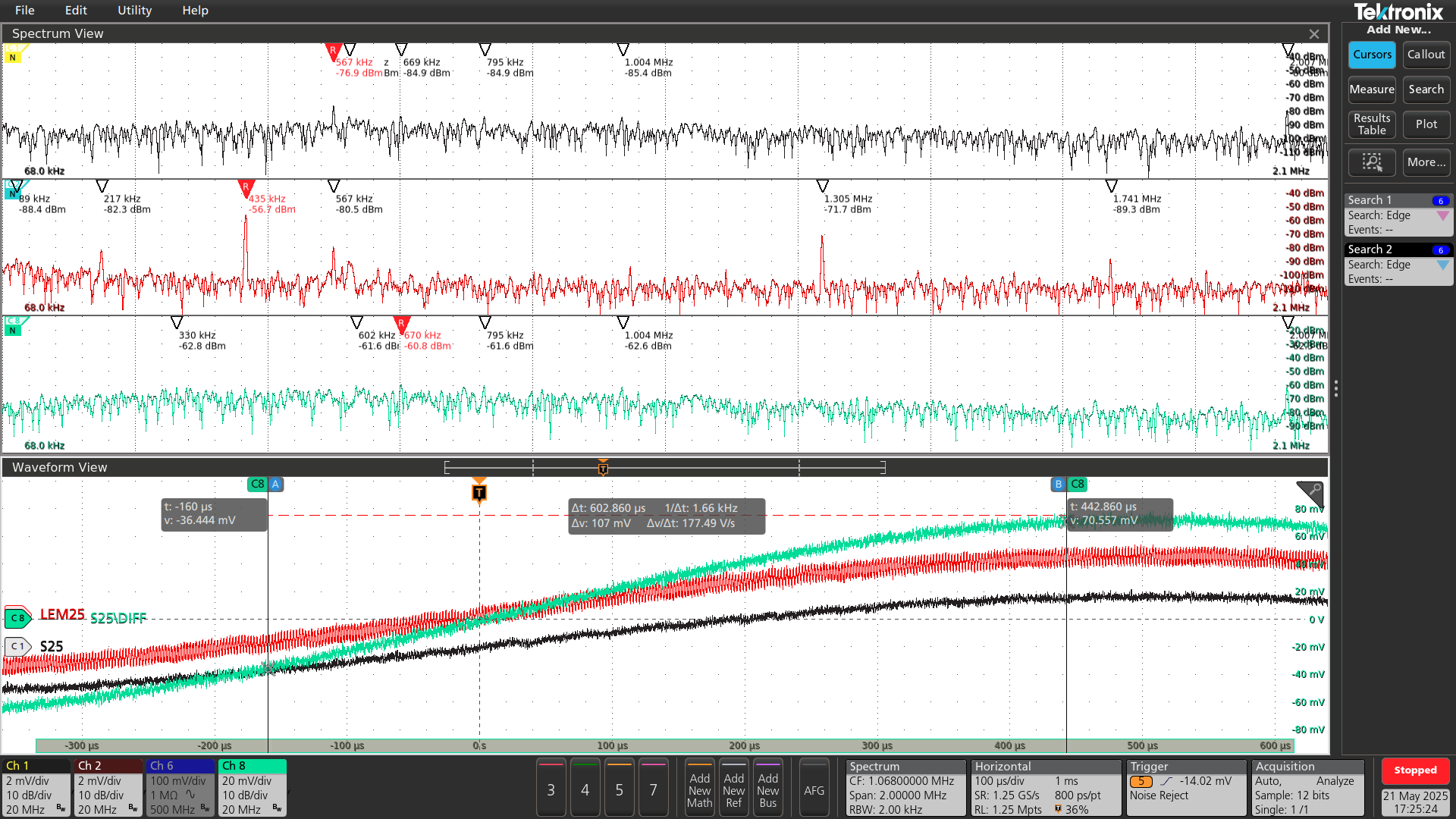Turn on channel 7 button
1456x819 pixels.
click(x=653, y=789)
